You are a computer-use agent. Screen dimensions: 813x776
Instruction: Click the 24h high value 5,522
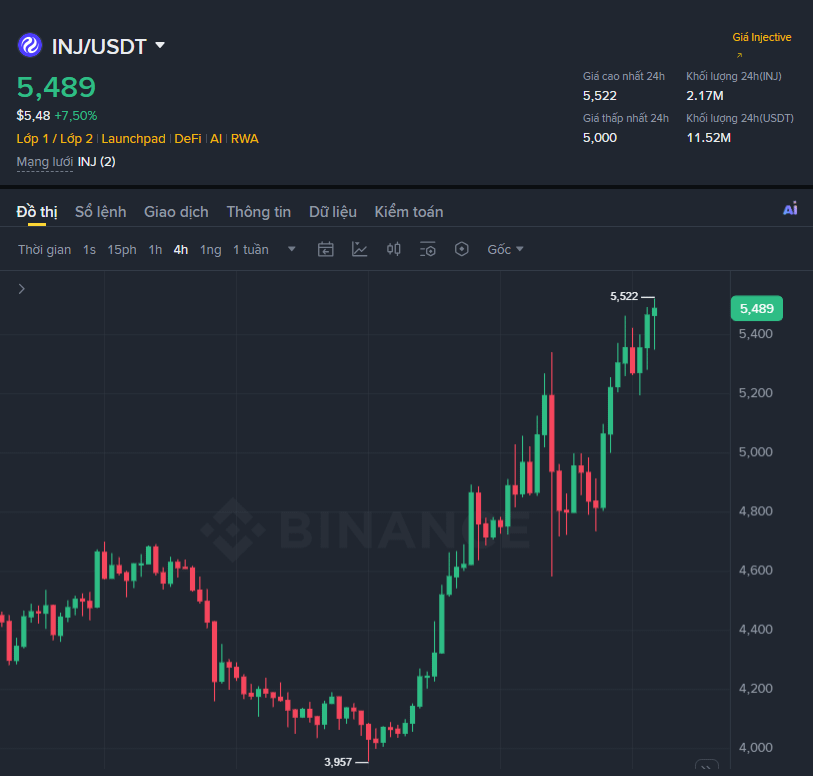[599, 96]
